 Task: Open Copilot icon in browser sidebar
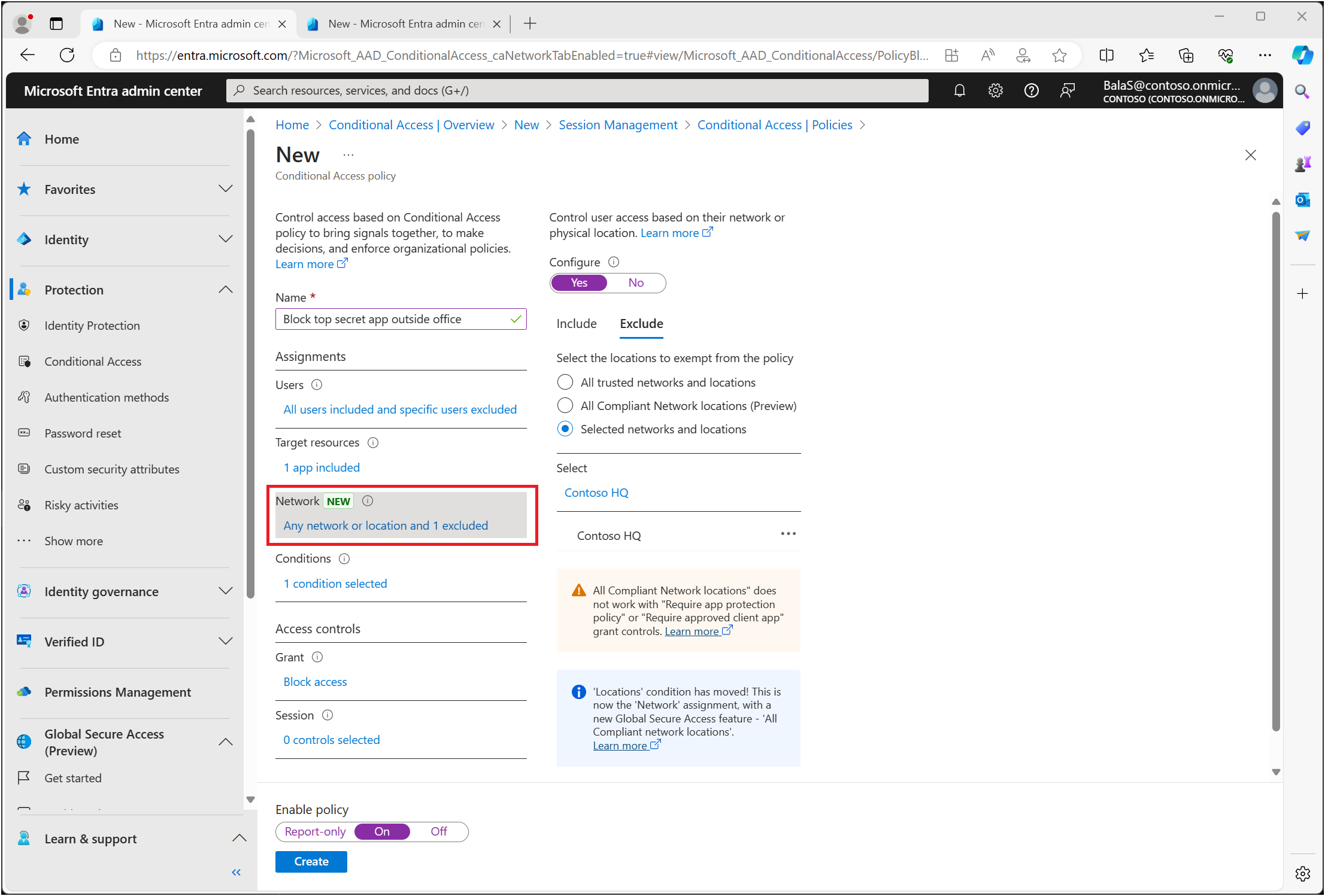[x=1302, y=56]
